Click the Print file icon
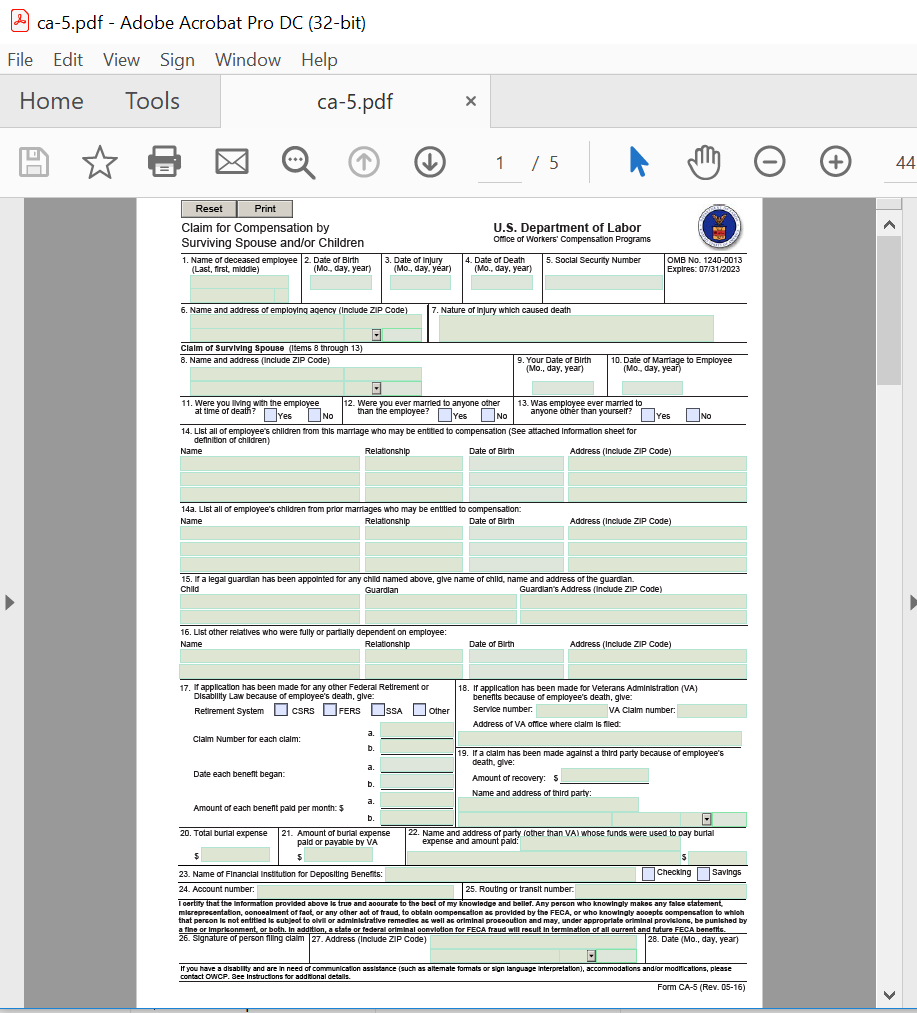Image resolution: width=917 pixels, height=1013 pixels. (x=164, y=161)
